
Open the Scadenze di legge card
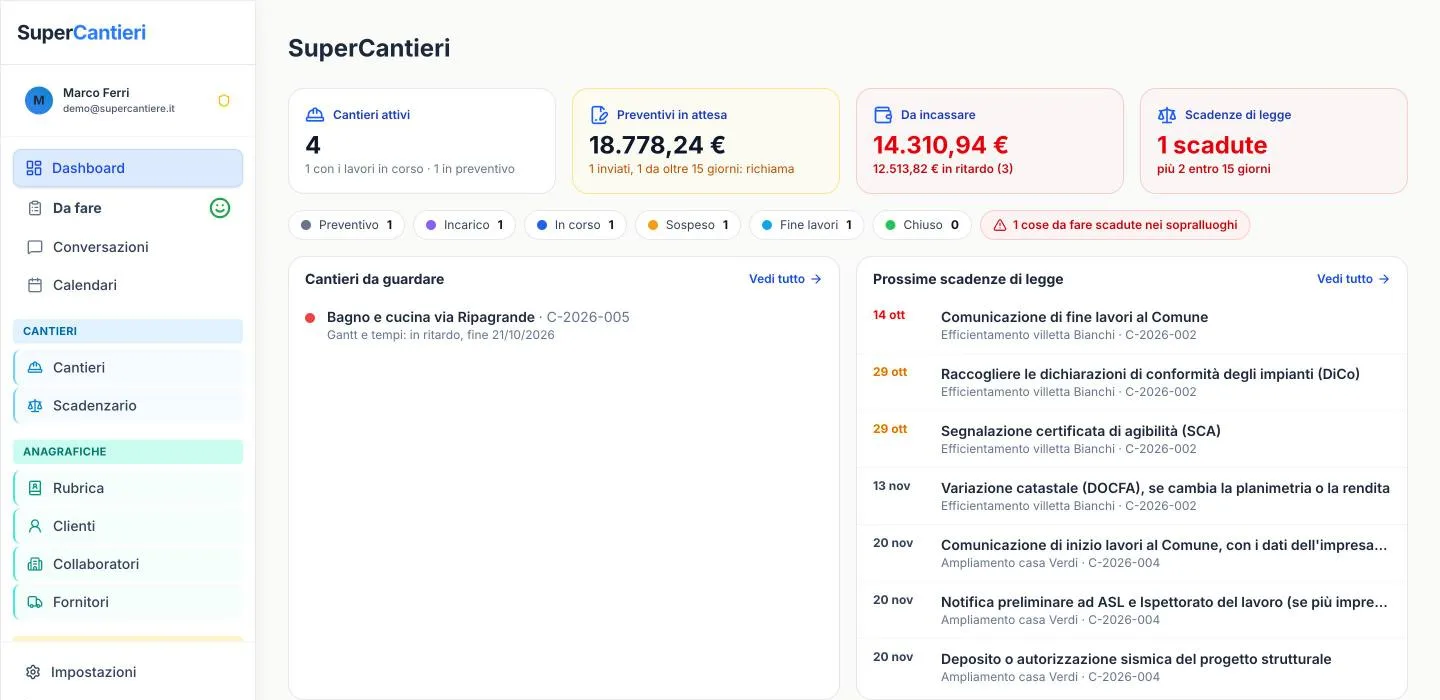tap(1274, 141)
